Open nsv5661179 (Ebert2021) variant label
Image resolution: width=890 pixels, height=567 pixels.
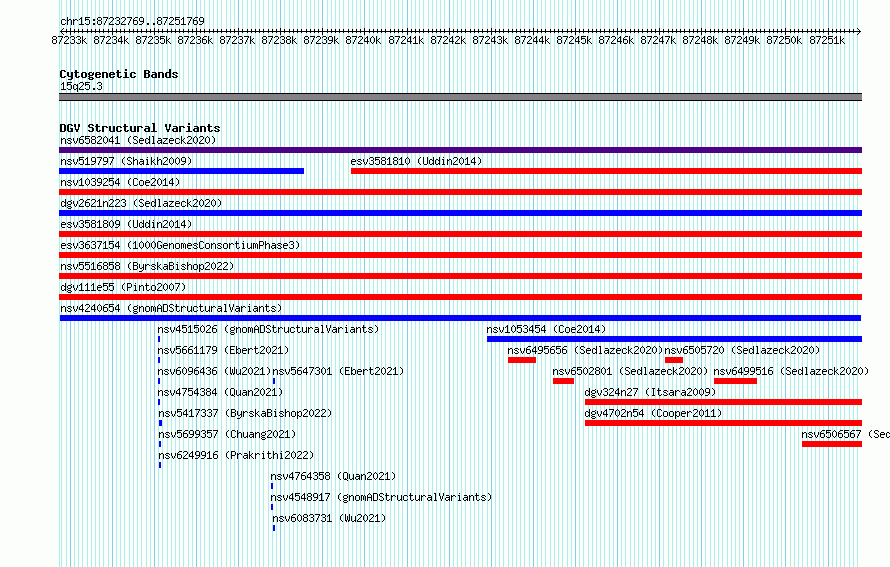pos(223,350)
